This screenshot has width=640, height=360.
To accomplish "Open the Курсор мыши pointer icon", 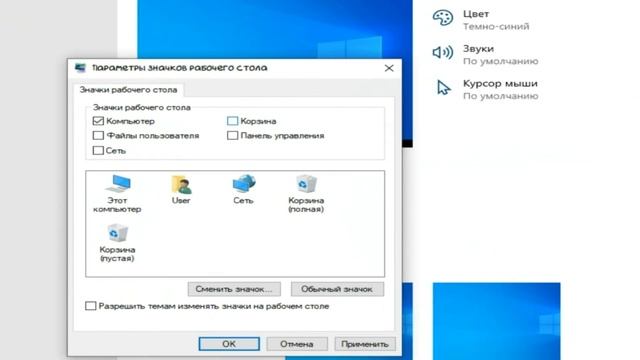I will 443,87.
